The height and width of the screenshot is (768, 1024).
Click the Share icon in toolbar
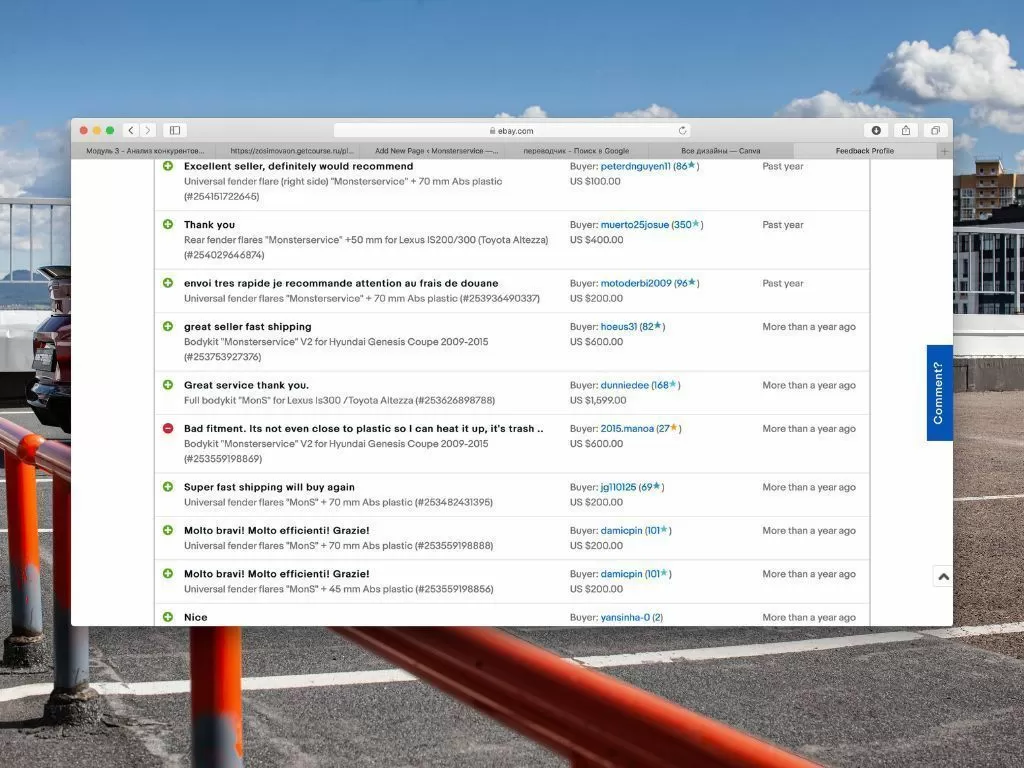(905, 130)
